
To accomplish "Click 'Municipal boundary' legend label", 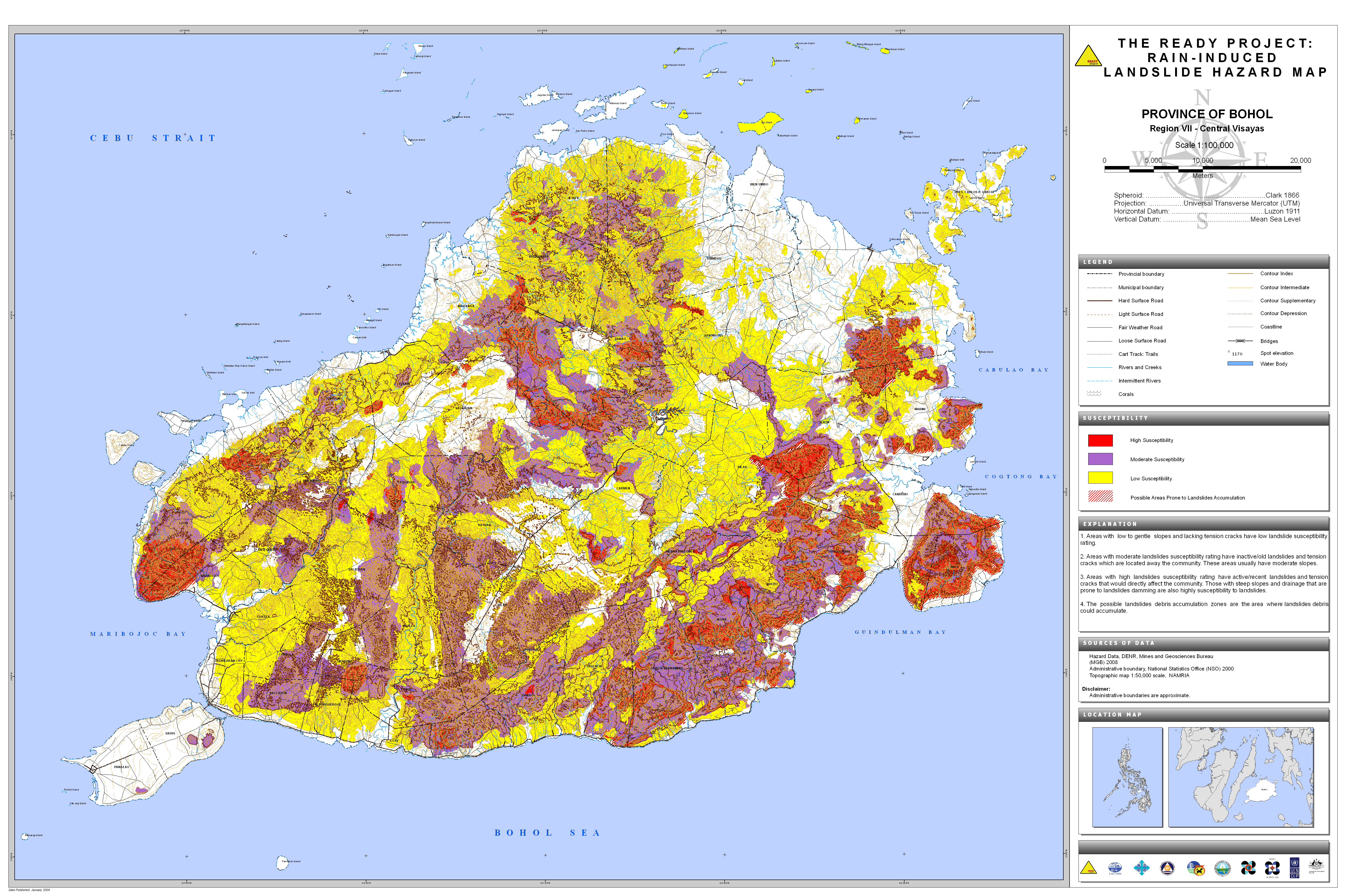I will tap(1141, 287).
